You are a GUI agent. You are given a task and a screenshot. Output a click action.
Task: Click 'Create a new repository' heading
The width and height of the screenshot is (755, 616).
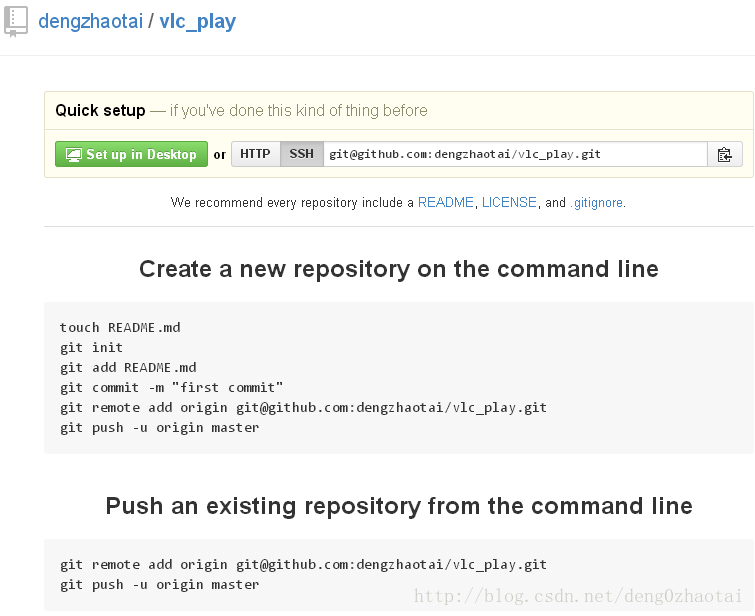tap(399, 268)
